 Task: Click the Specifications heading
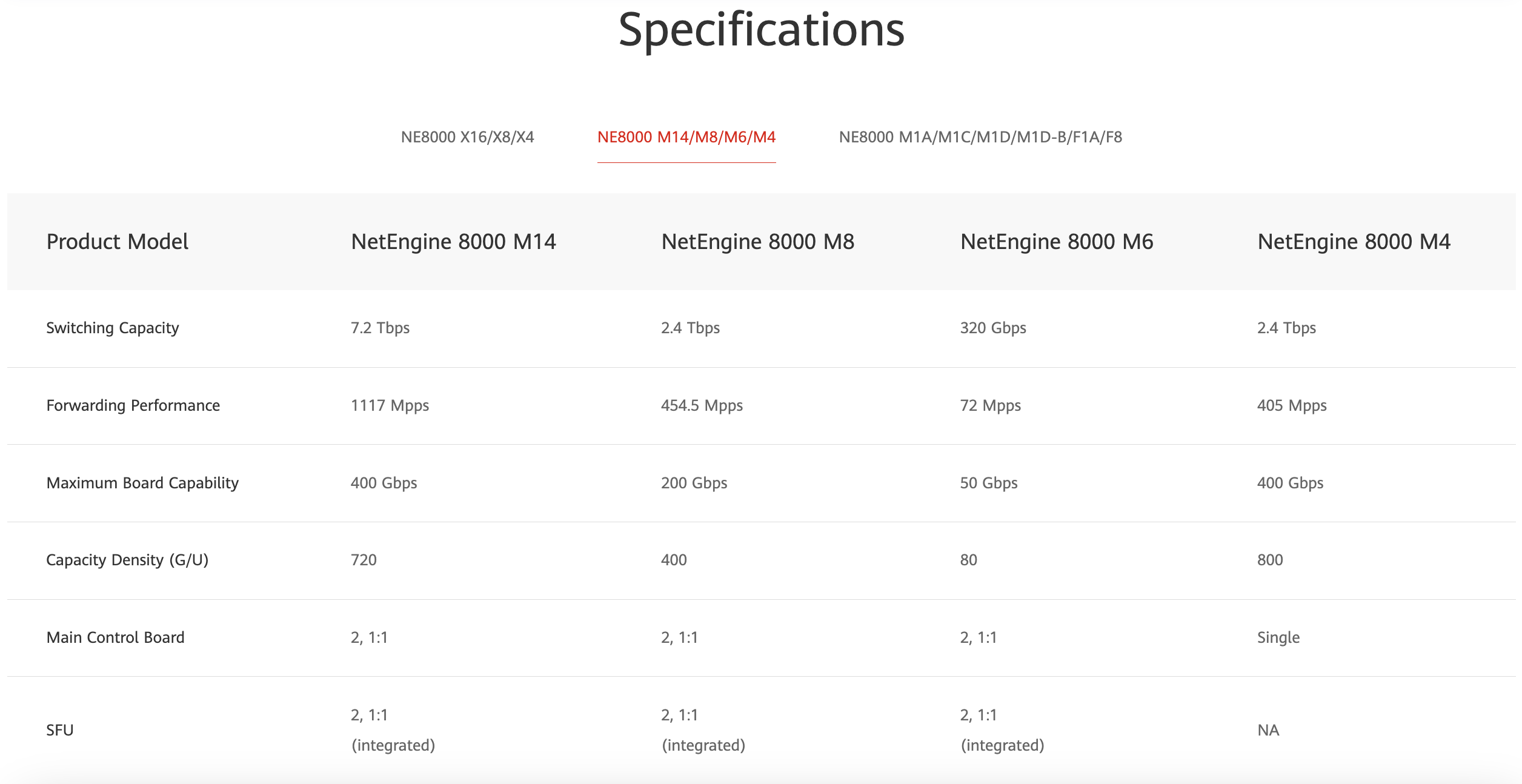point(761,30)
